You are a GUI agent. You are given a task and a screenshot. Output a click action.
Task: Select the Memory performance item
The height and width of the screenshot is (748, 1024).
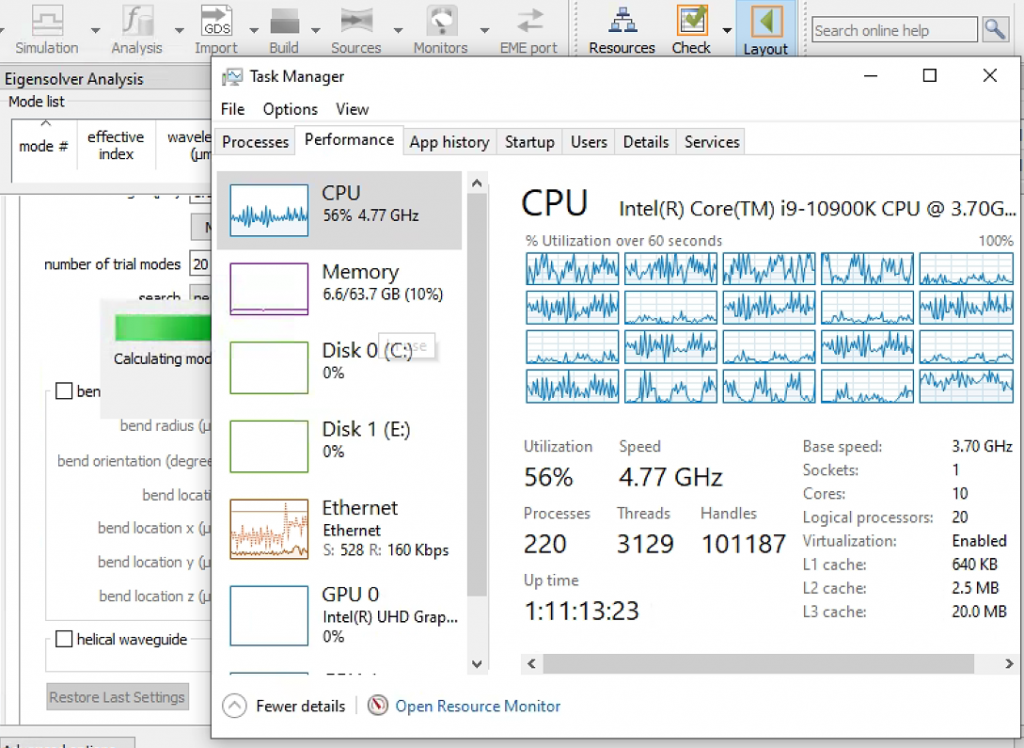tap(339, 288)
